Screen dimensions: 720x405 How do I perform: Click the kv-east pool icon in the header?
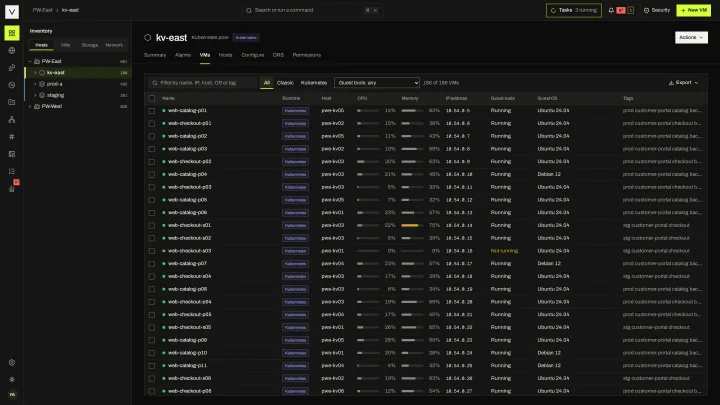click(147, 38)
